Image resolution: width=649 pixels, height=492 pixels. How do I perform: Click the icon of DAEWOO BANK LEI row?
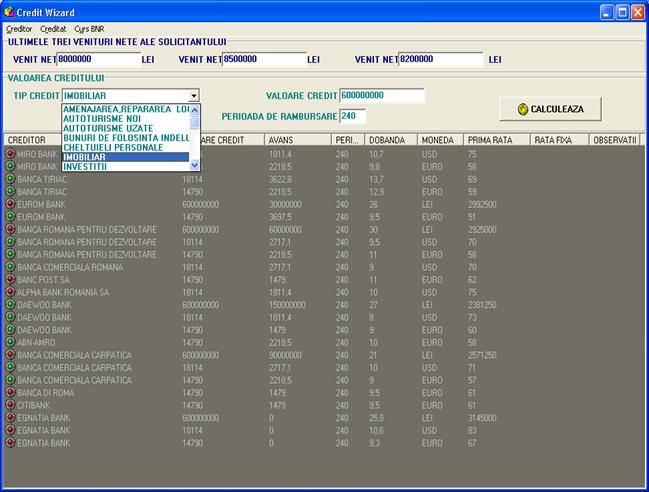pyautogui.click(x=10, y=304)
